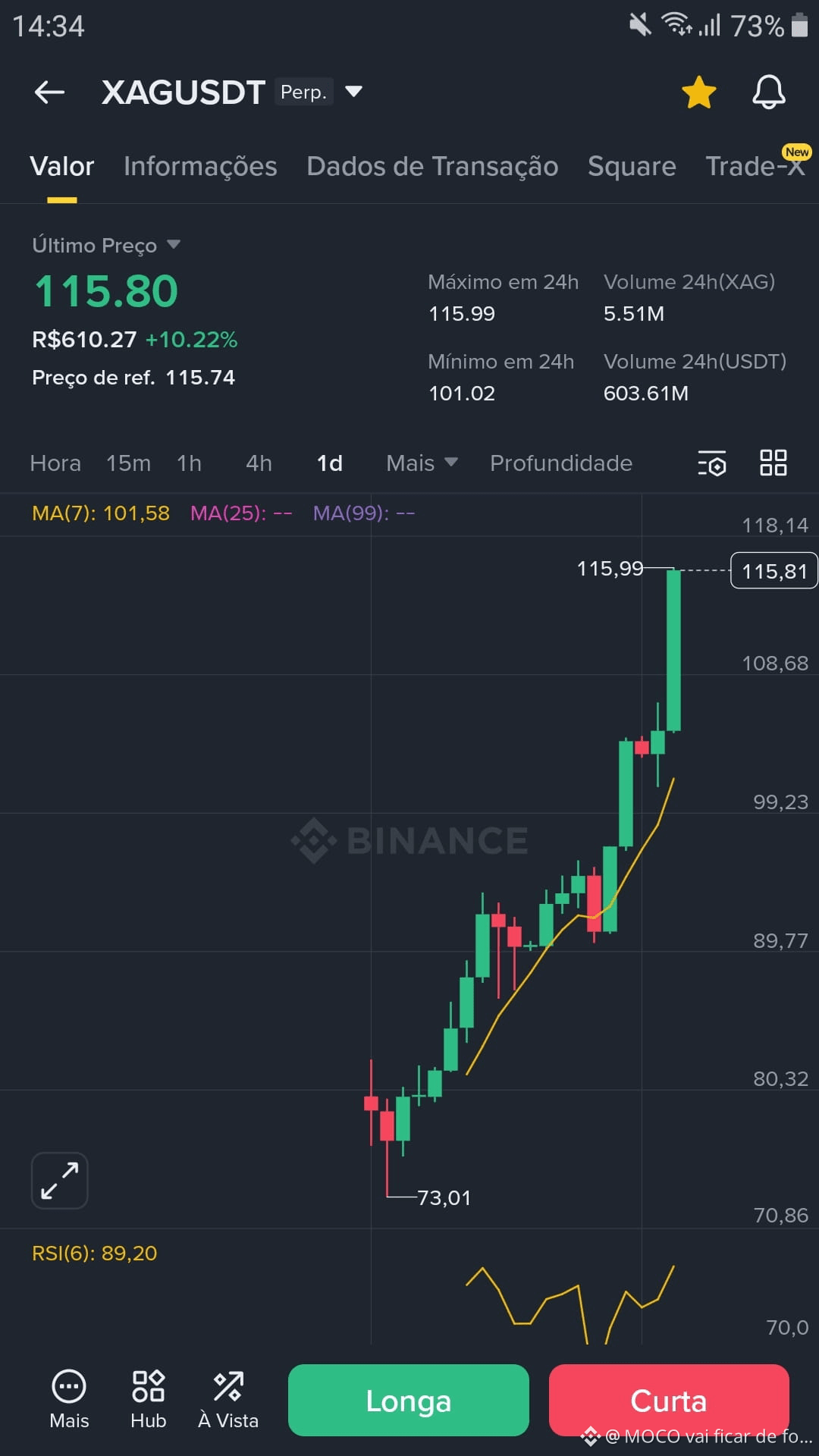The height and width of the screenshot is (1456, 819).
Task: Tap the Máximo em 24h value 115.99
Action: (x=462, y=313)
